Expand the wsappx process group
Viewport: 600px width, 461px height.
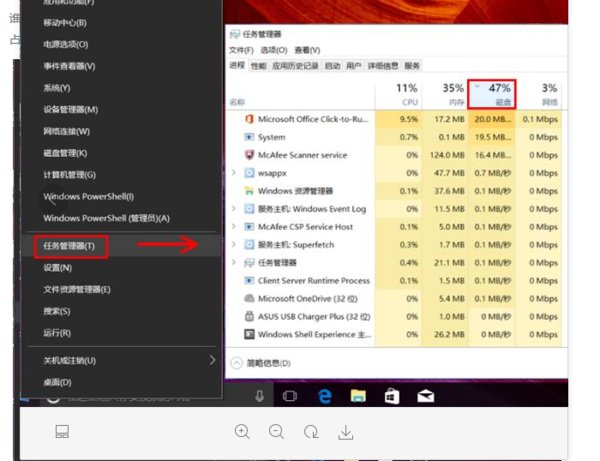coord(234,173)
